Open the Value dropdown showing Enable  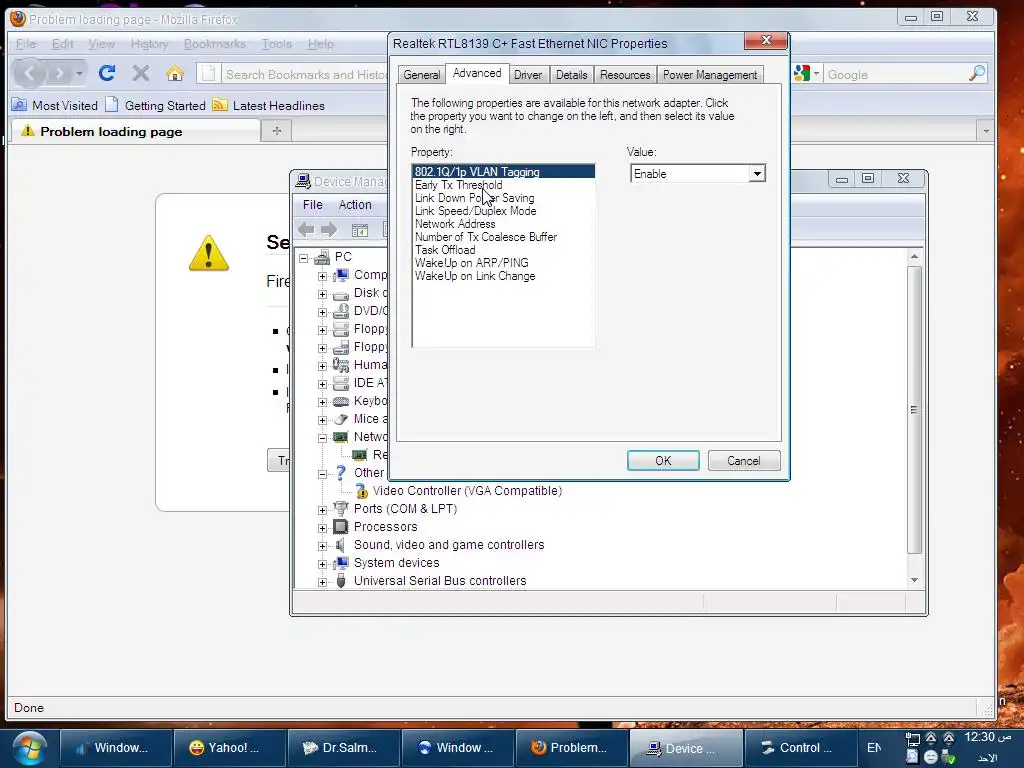(x=757, y=174)
